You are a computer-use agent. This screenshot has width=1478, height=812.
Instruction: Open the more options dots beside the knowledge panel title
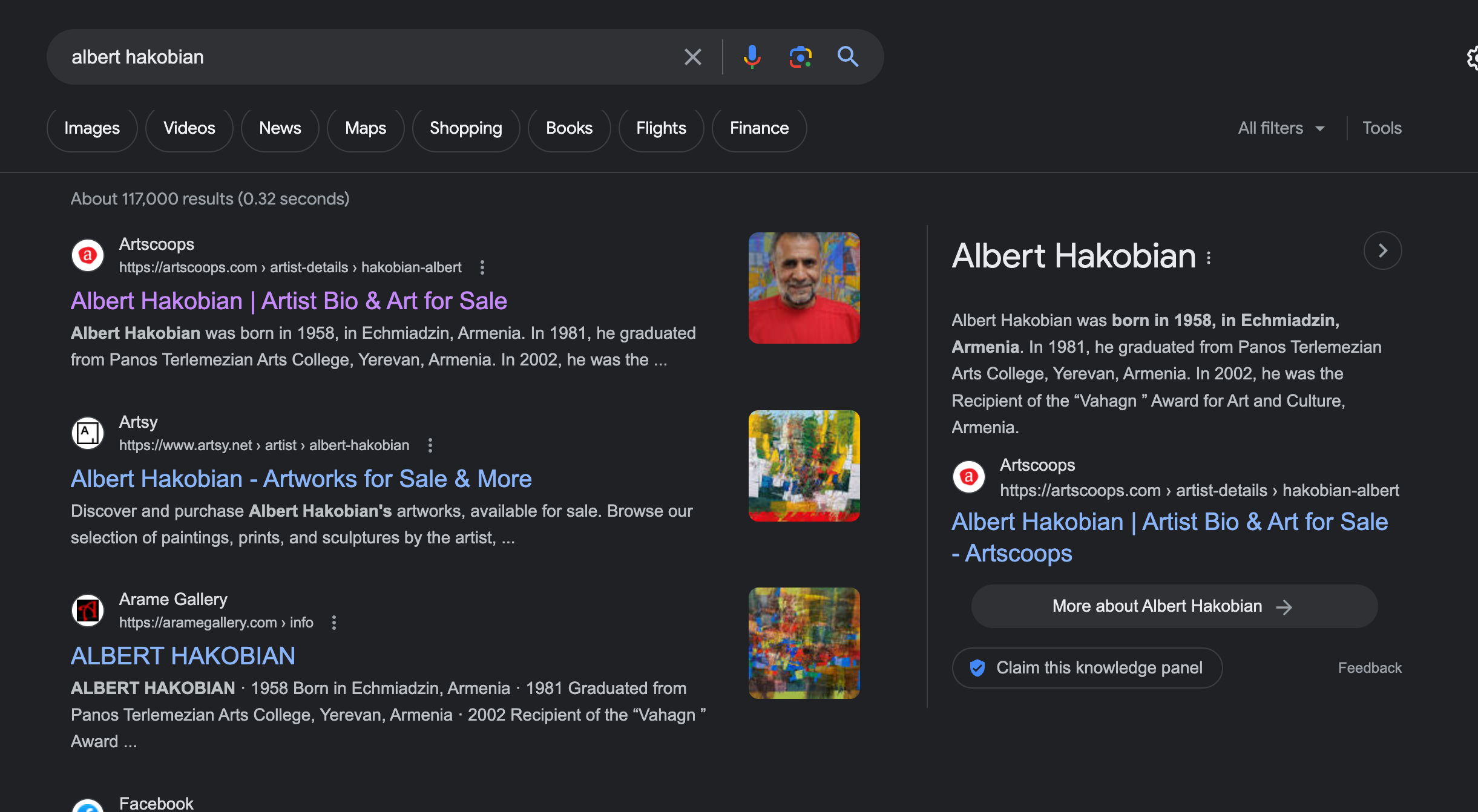point(1208,258)
